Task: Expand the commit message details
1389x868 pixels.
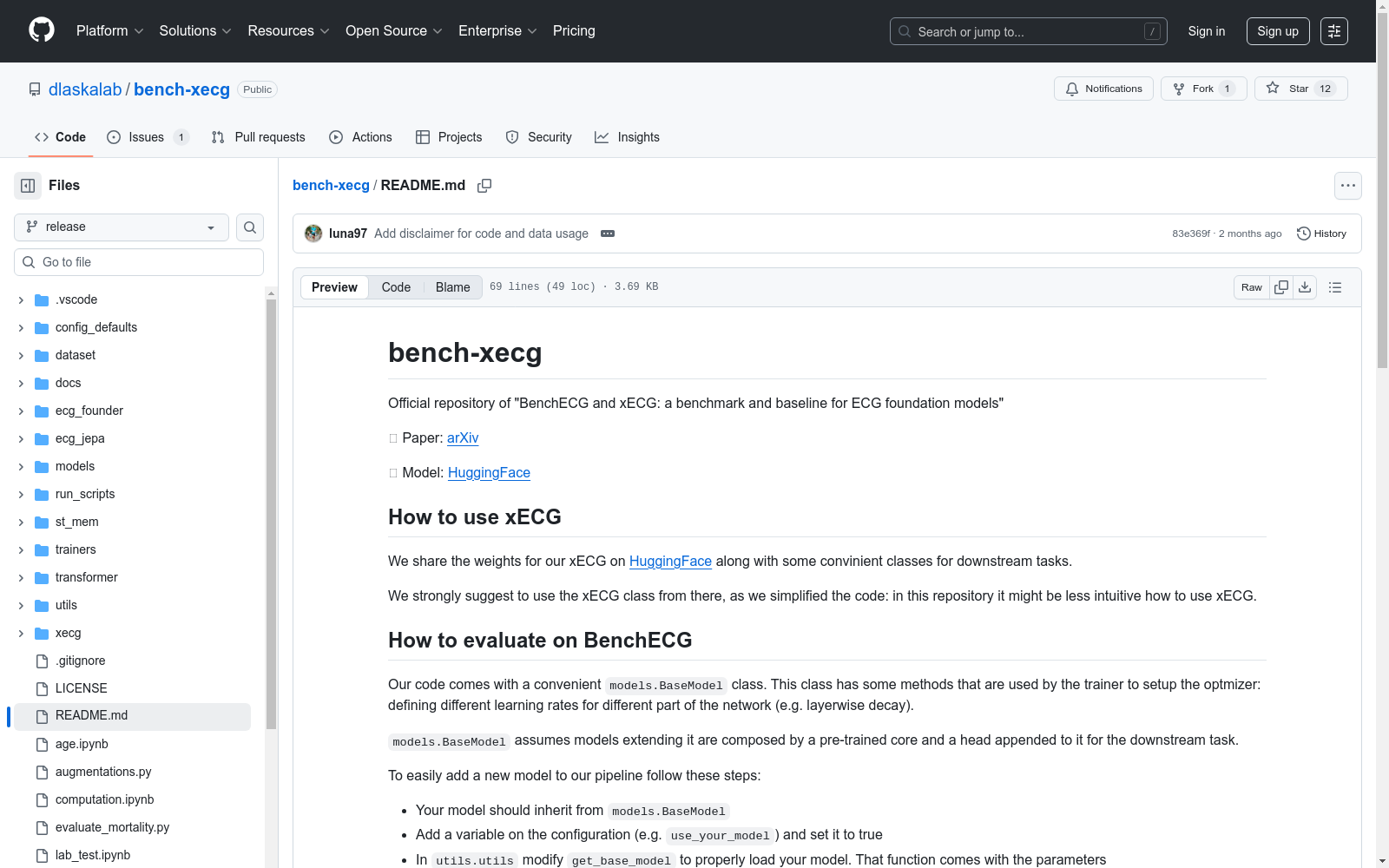Action: click(x=608, y=233)
